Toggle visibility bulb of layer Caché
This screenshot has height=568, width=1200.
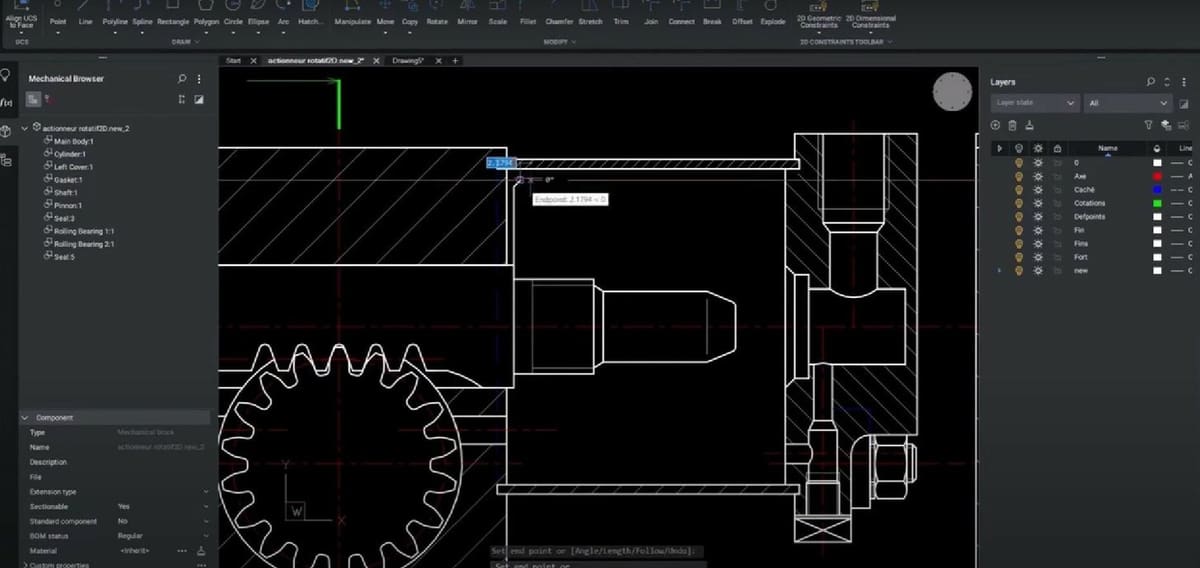1019,189
